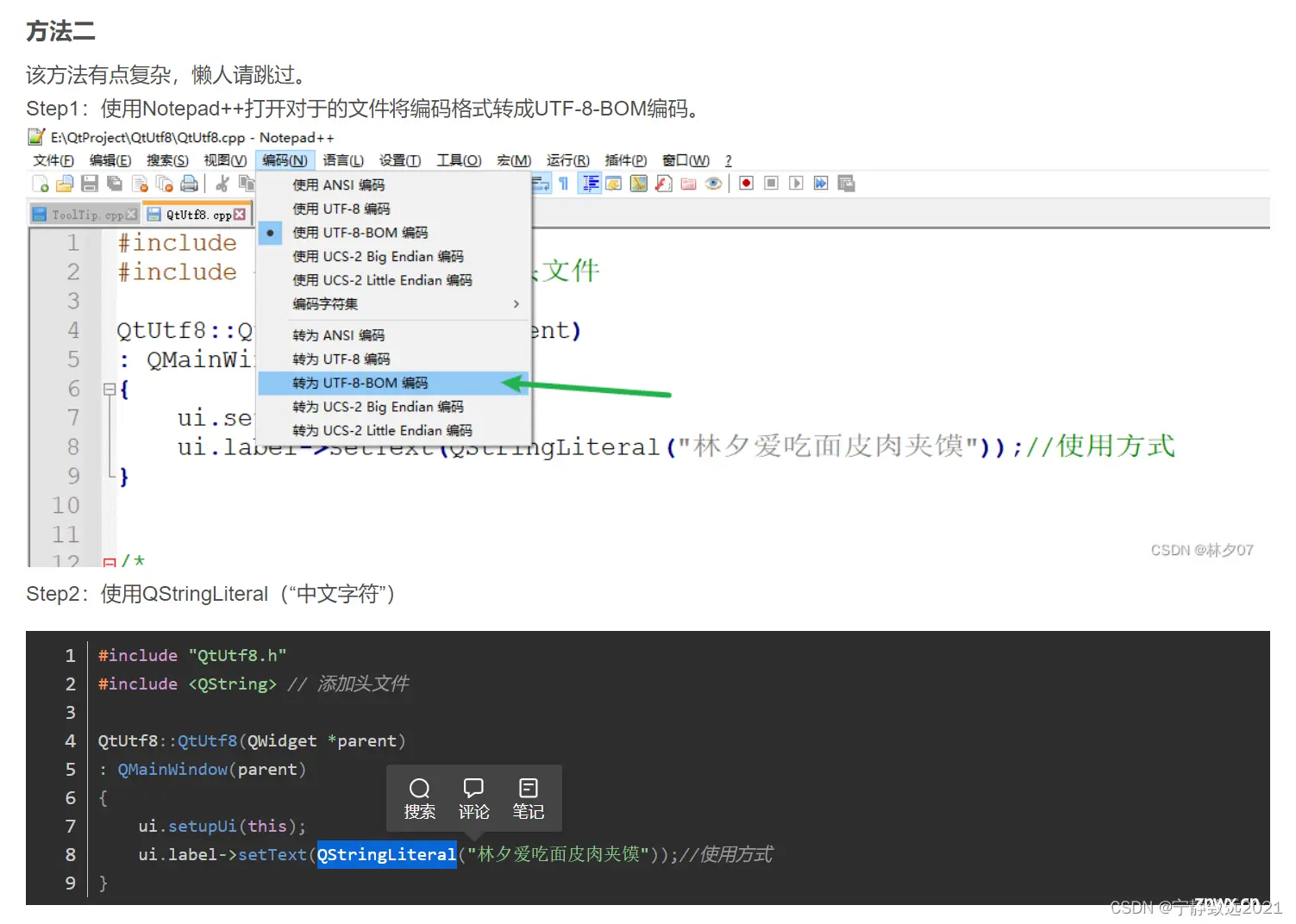This screenshot has width=1296, height=924.
Task: Open the 语言(L) menu
Action: (x=343, y=160)
